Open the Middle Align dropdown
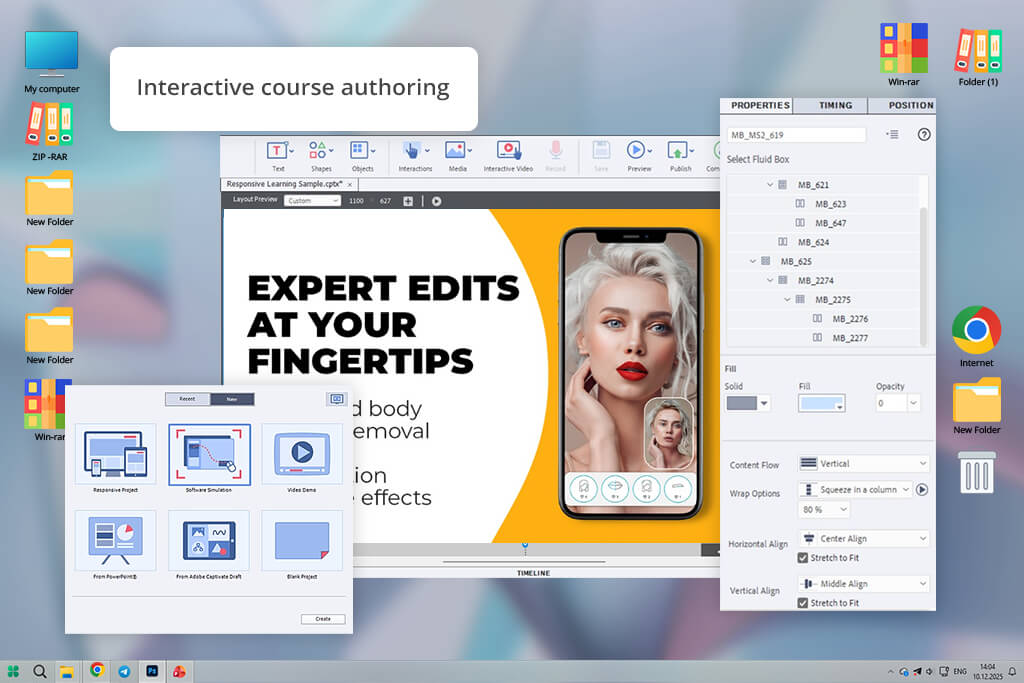 pyautogui.click(x=863, y=584)
